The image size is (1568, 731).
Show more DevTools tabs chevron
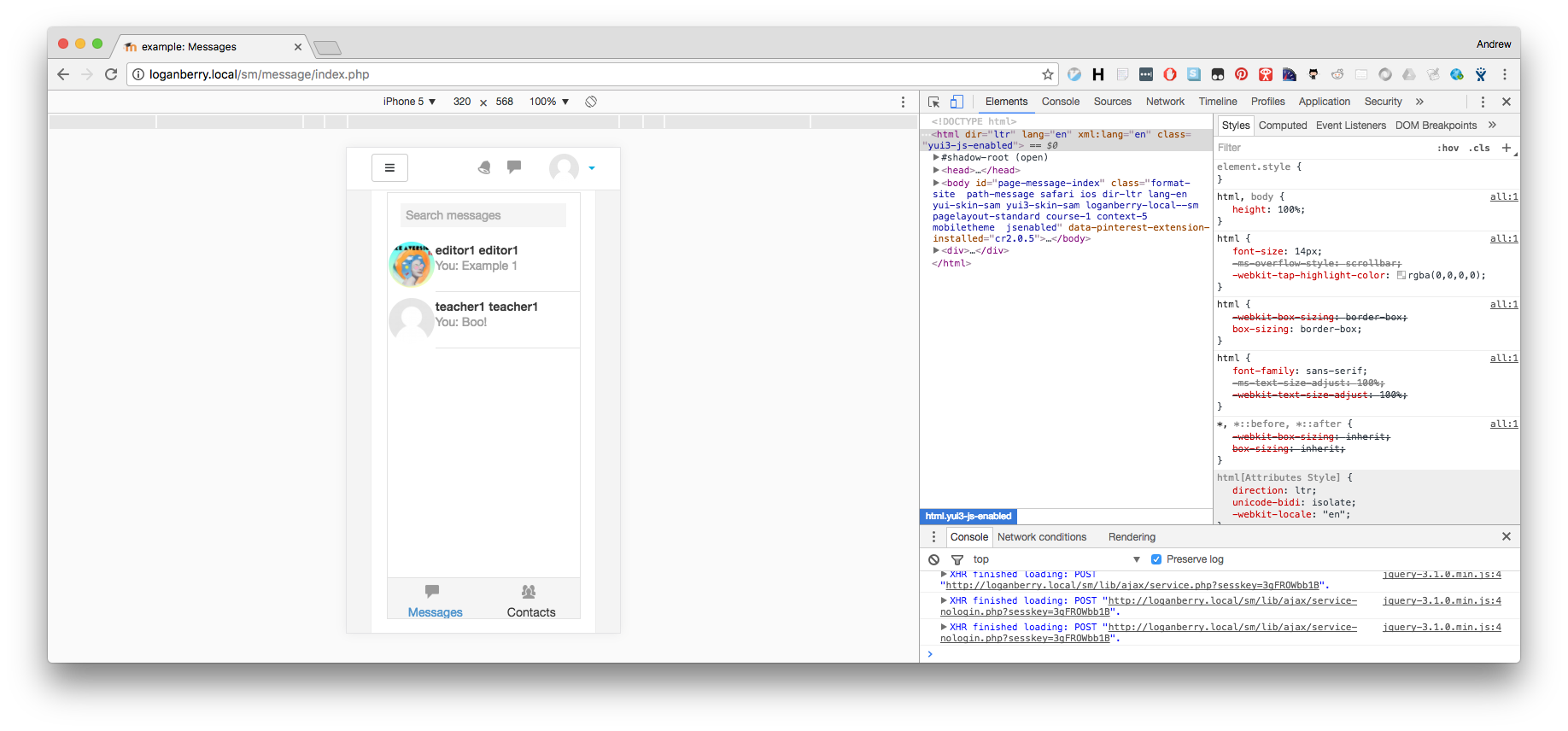1419,102
